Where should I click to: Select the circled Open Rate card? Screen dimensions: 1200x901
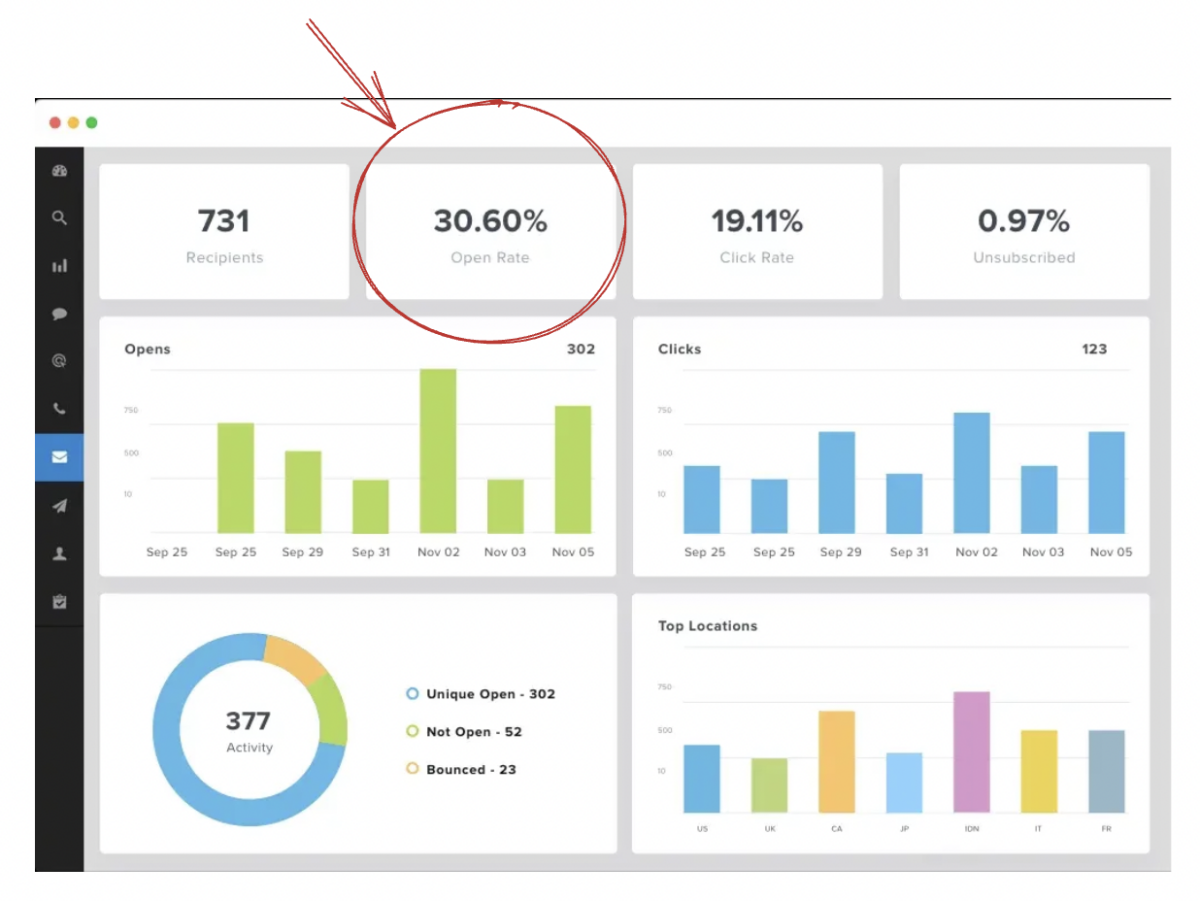coord(490,232)
